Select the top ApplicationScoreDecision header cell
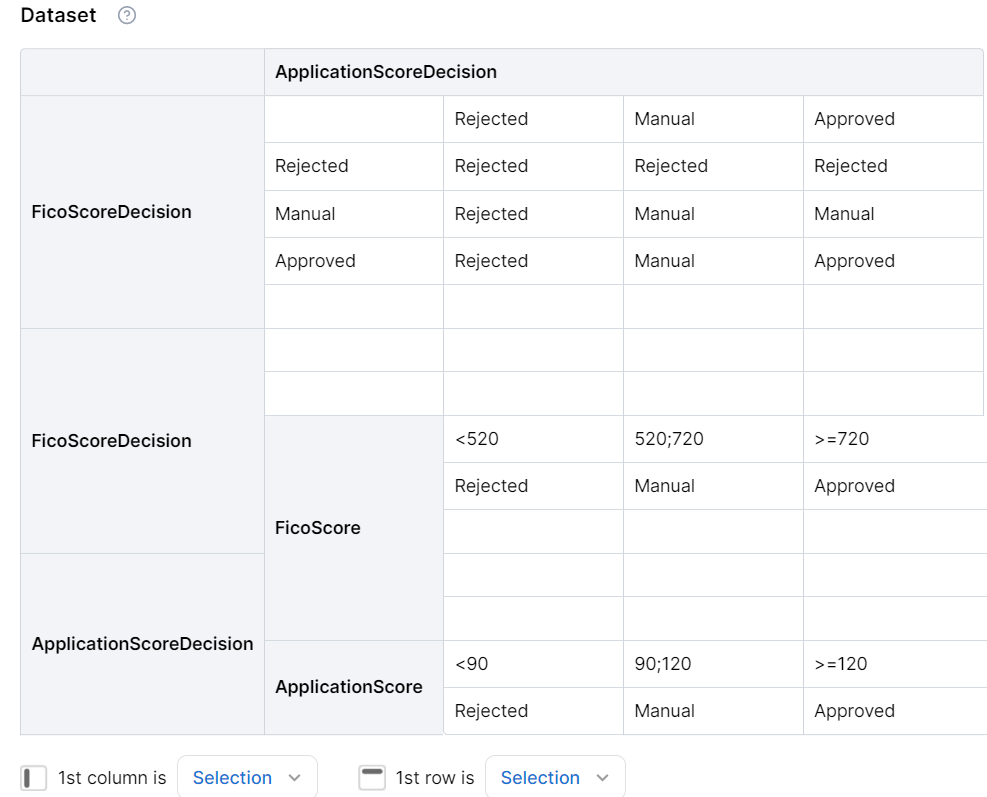Viewport: 987px width, 797px height. click(x=623, y=72)
